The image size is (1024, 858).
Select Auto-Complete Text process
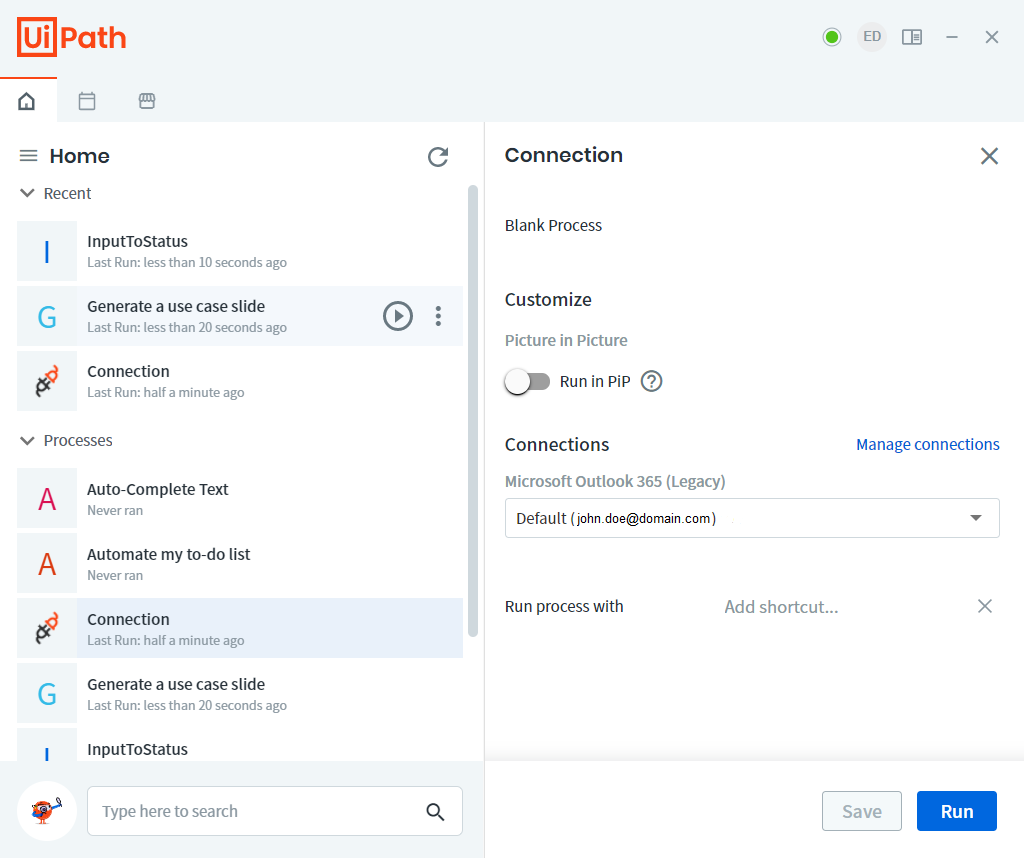coord(240,499)
